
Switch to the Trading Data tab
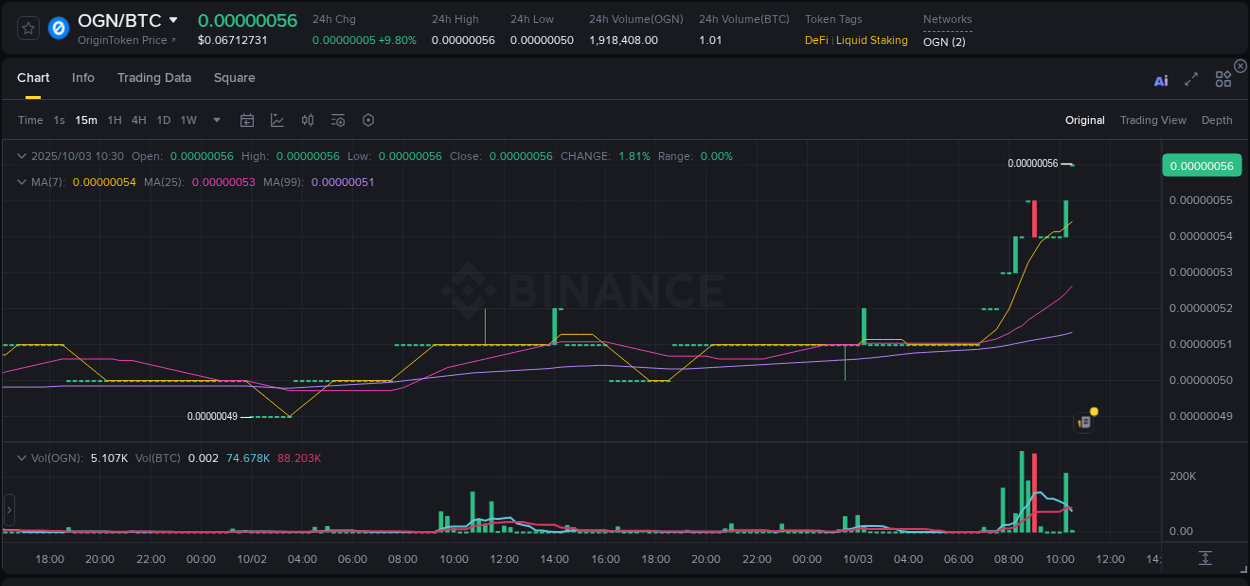pyautogui.click(x=154, y=77)
